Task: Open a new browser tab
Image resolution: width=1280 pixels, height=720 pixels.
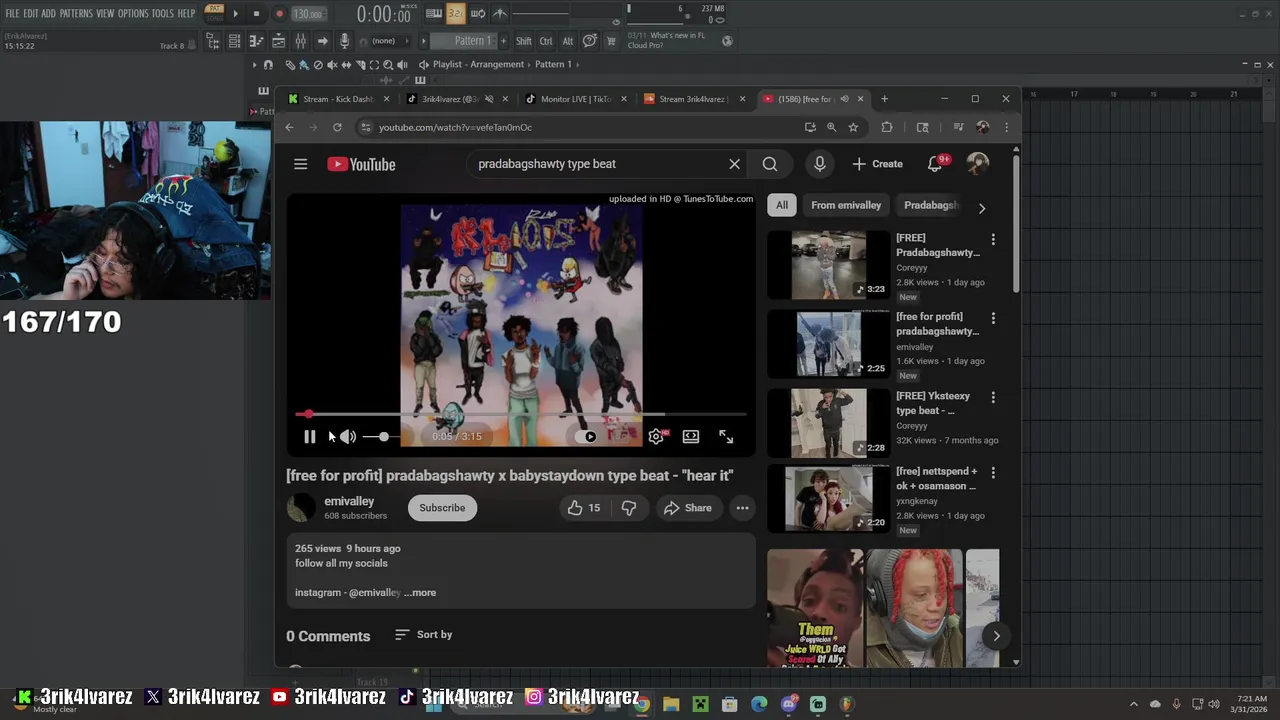Action: [884, 99]
